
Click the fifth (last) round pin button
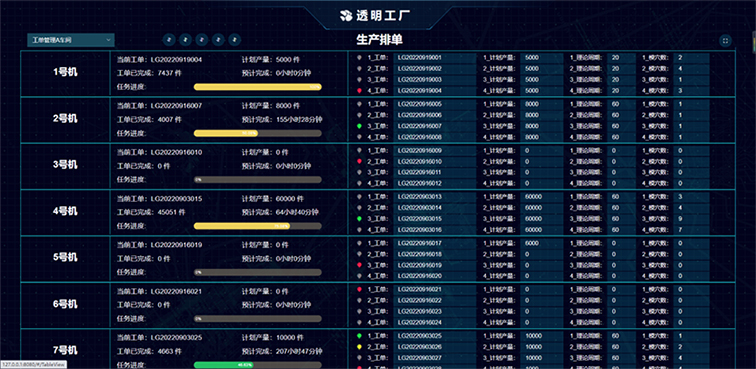point(234,40)
